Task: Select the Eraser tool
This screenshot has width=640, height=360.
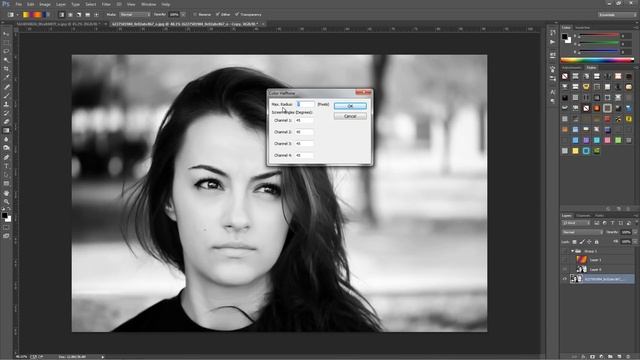Action: click(6, 122)
